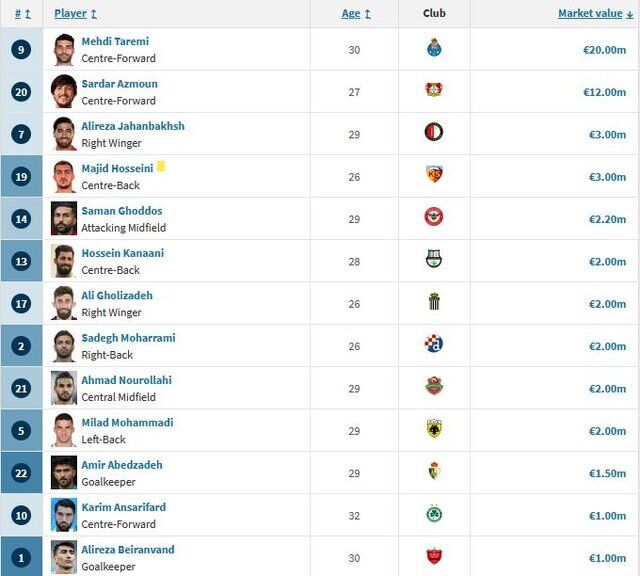Click Sardar Azmoun's portrait thumbnail

pos(64,91)
